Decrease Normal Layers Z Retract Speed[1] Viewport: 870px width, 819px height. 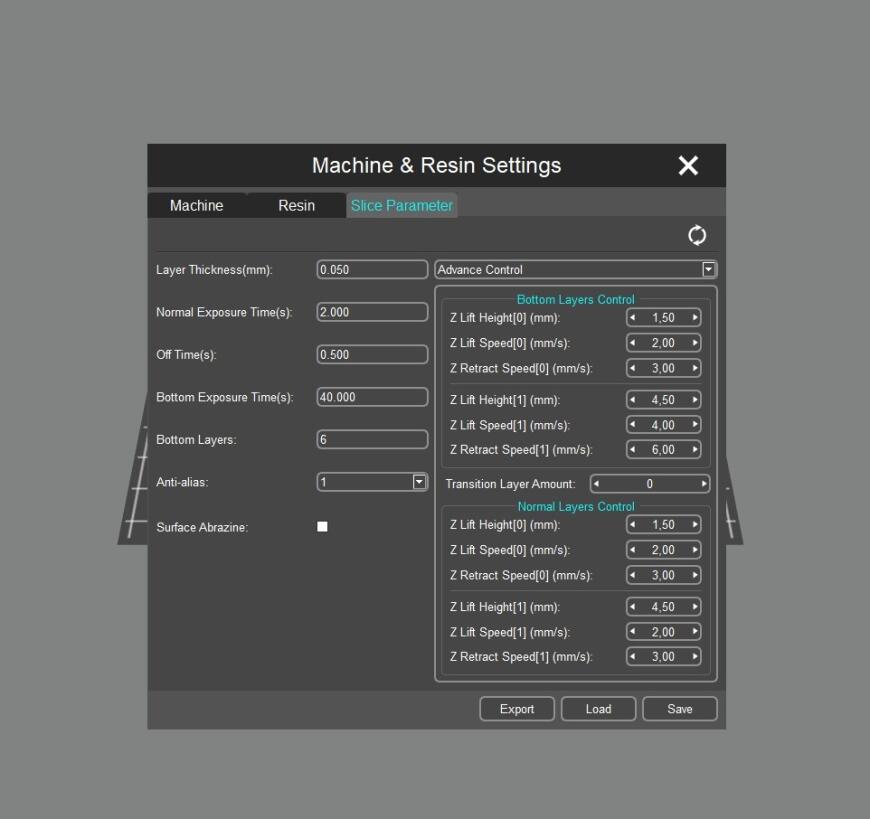tap(633, 656)
